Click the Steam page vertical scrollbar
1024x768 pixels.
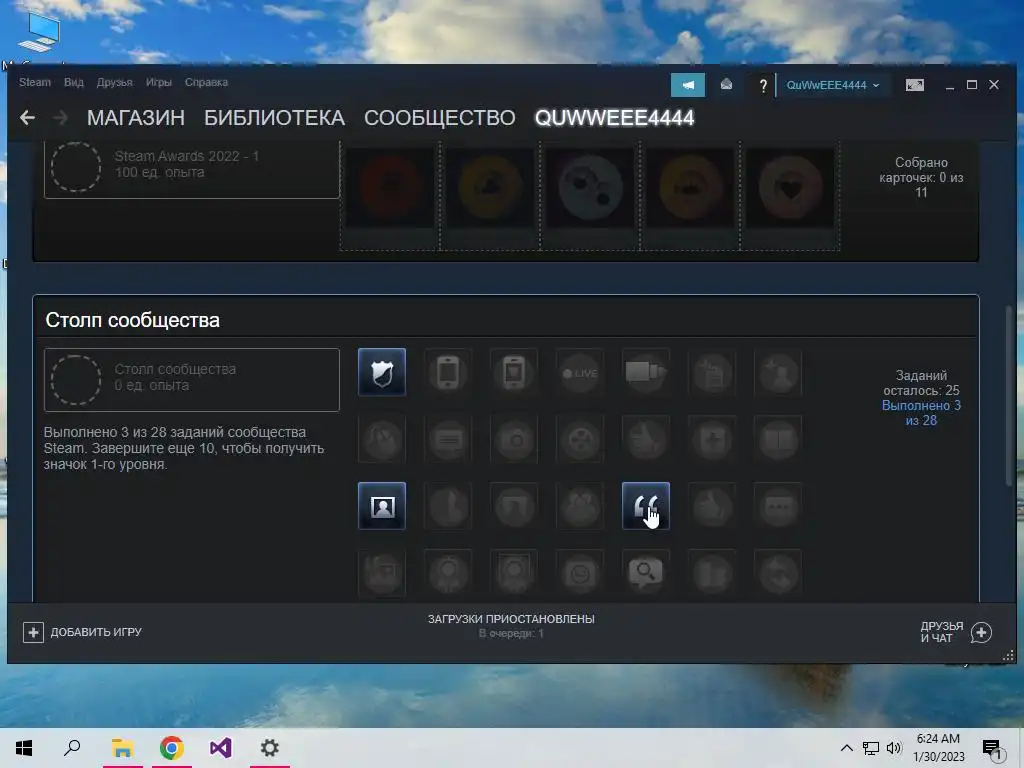1010,395
